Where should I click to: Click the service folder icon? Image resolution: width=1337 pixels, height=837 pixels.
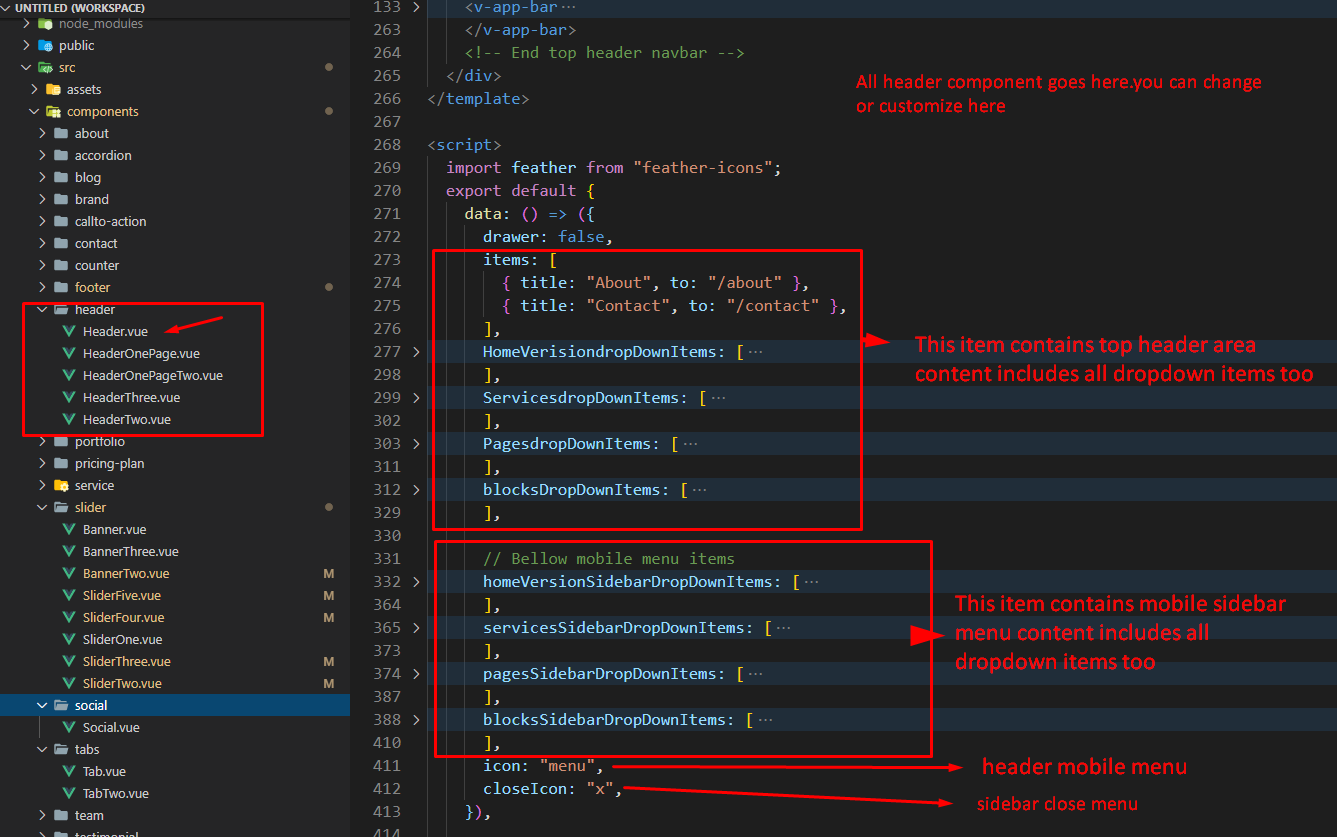point(61,485)
